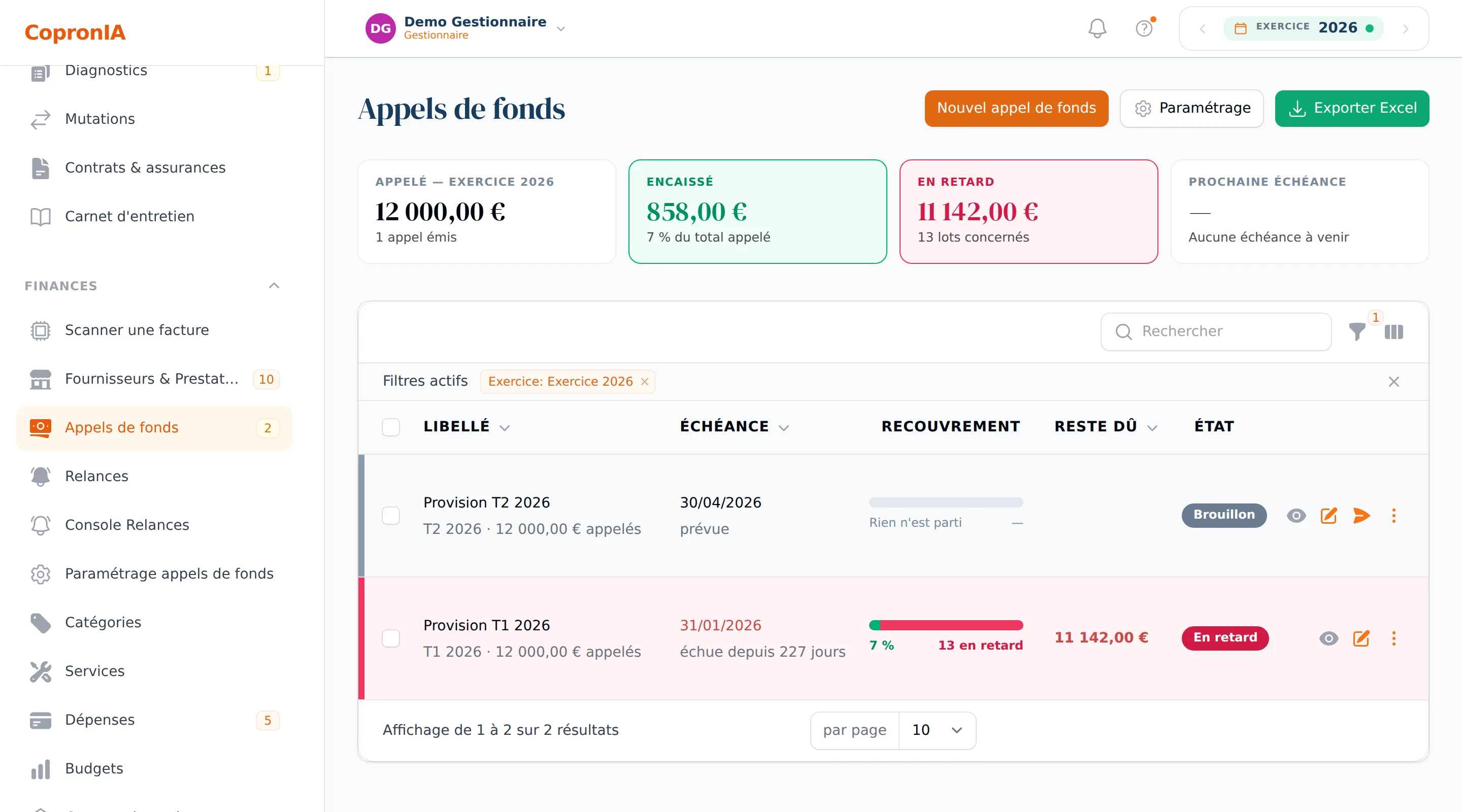This screenshot has height=812, width=1462.
Task: Edit Provision T2 2026 with pencil icon
Action: pos(1328,515)
